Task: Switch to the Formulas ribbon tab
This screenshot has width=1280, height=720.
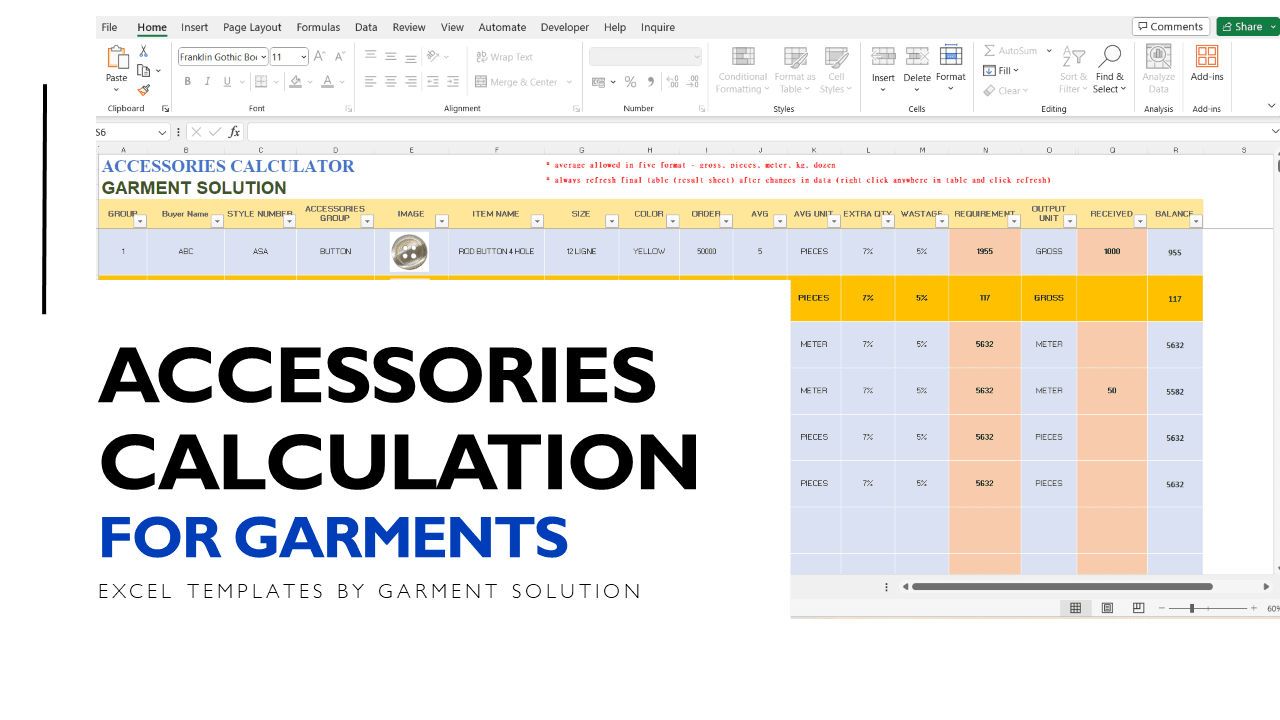Action: (x=318, y=27)
